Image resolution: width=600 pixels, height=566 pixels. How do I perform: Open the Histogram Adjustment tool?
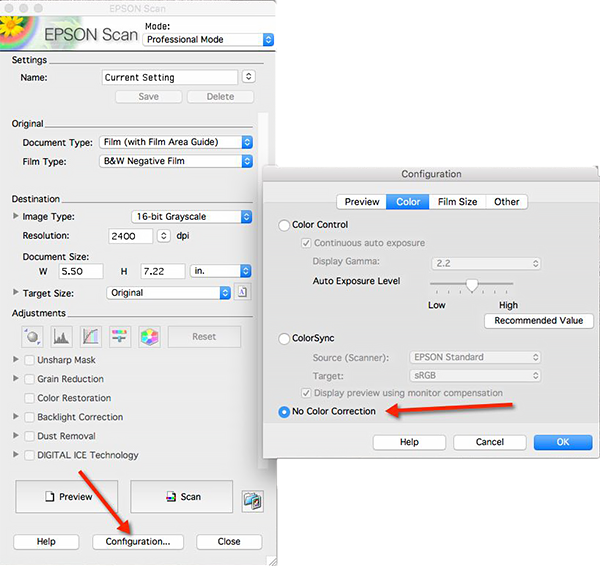point(61,337)
